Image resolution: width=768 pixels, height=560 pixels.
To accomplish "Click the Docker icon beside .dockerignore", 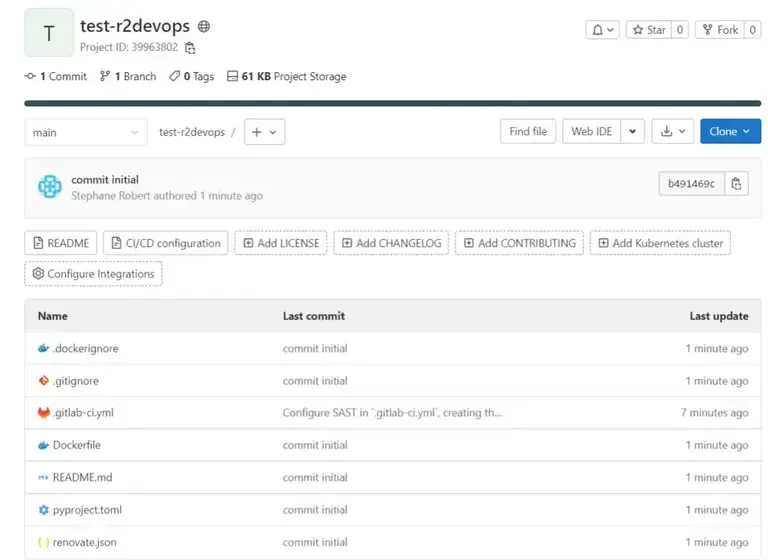I will (x=44, y=348).
